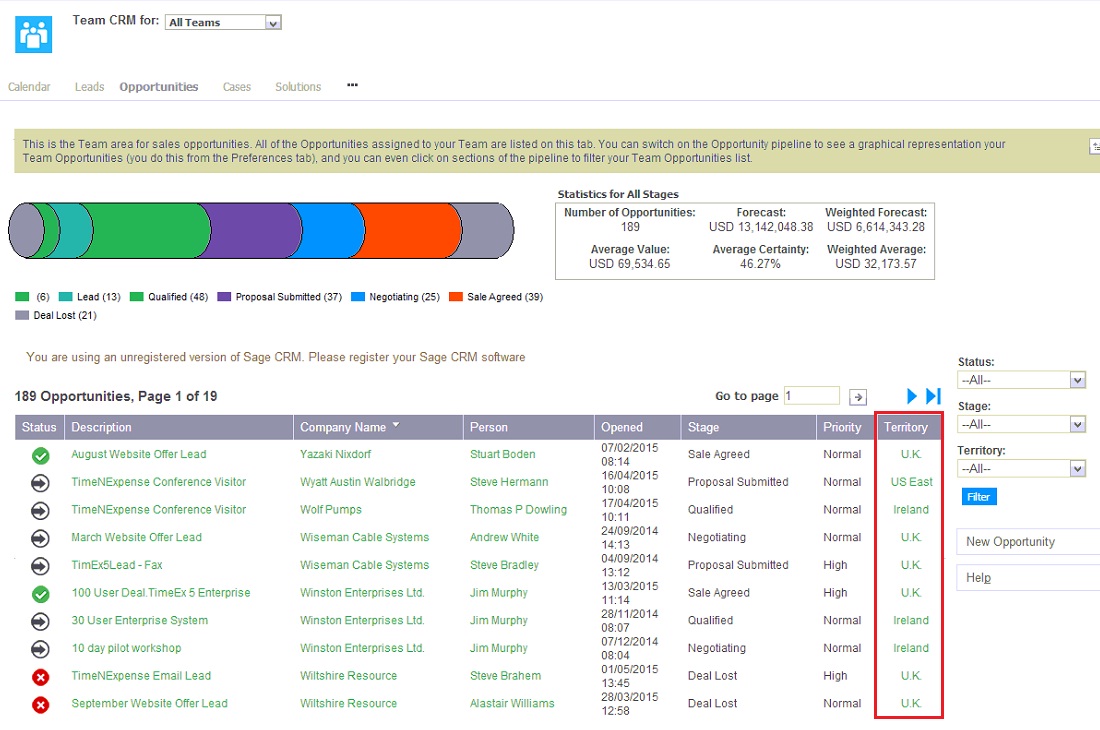Screen dimensions: 1100x730
Task: Sort by the Status column header
Action: pyautogui.click(x=39, y=427)
